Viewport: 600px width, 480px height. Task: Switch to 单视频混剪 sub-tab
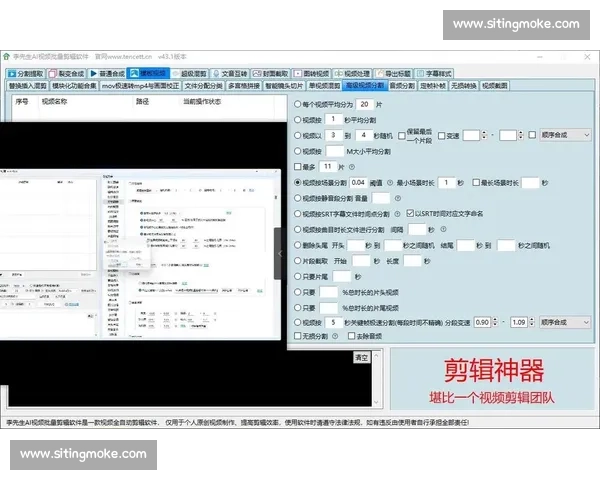[x=324, y=86]
